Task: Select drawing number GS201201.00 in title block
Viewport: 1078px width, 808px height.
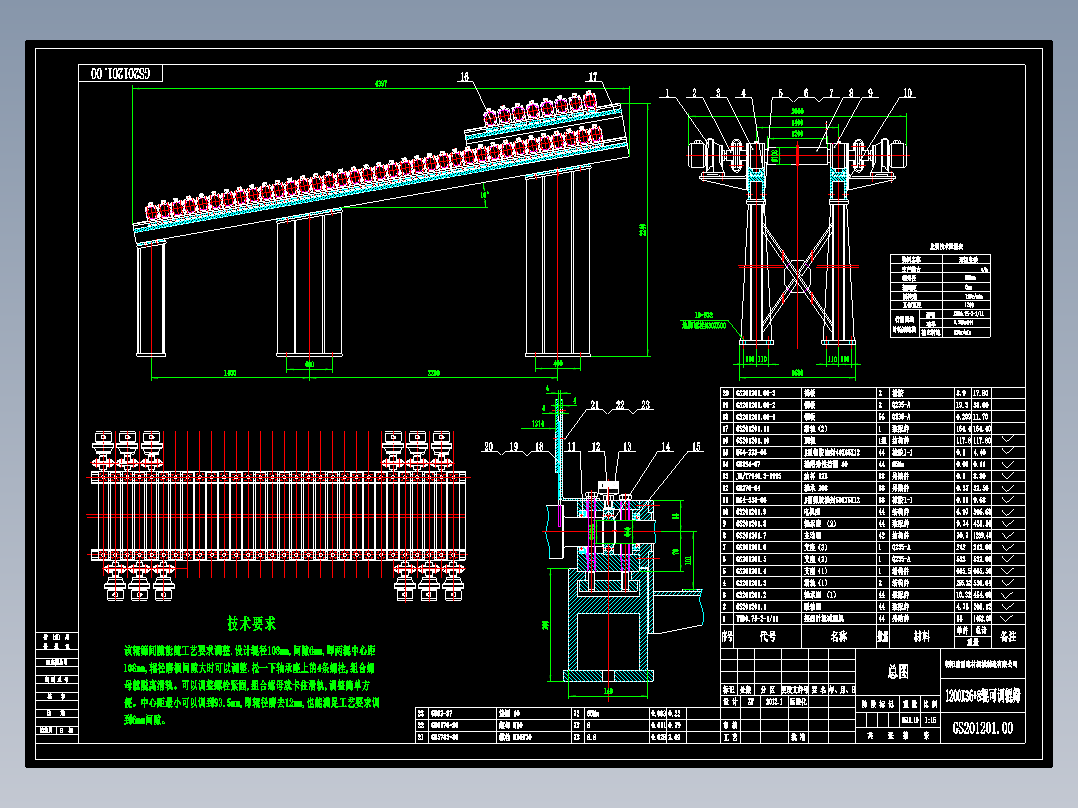Action: pos(982,728)
